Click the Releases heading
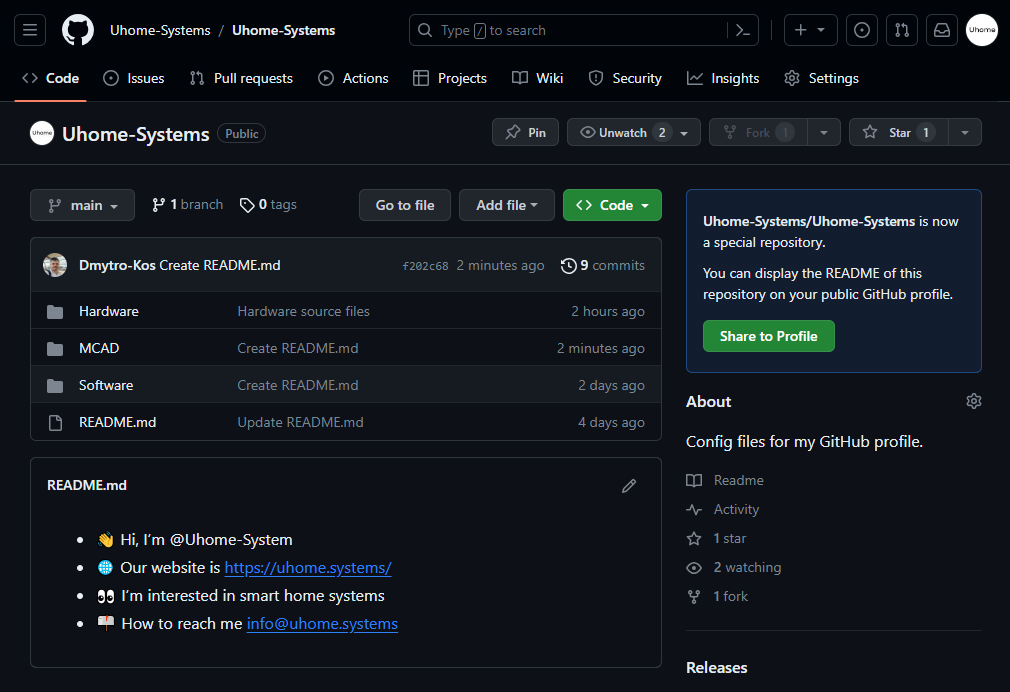This screenshot has width=1010, height=692. pyautogui.click(x=716, y=668)
